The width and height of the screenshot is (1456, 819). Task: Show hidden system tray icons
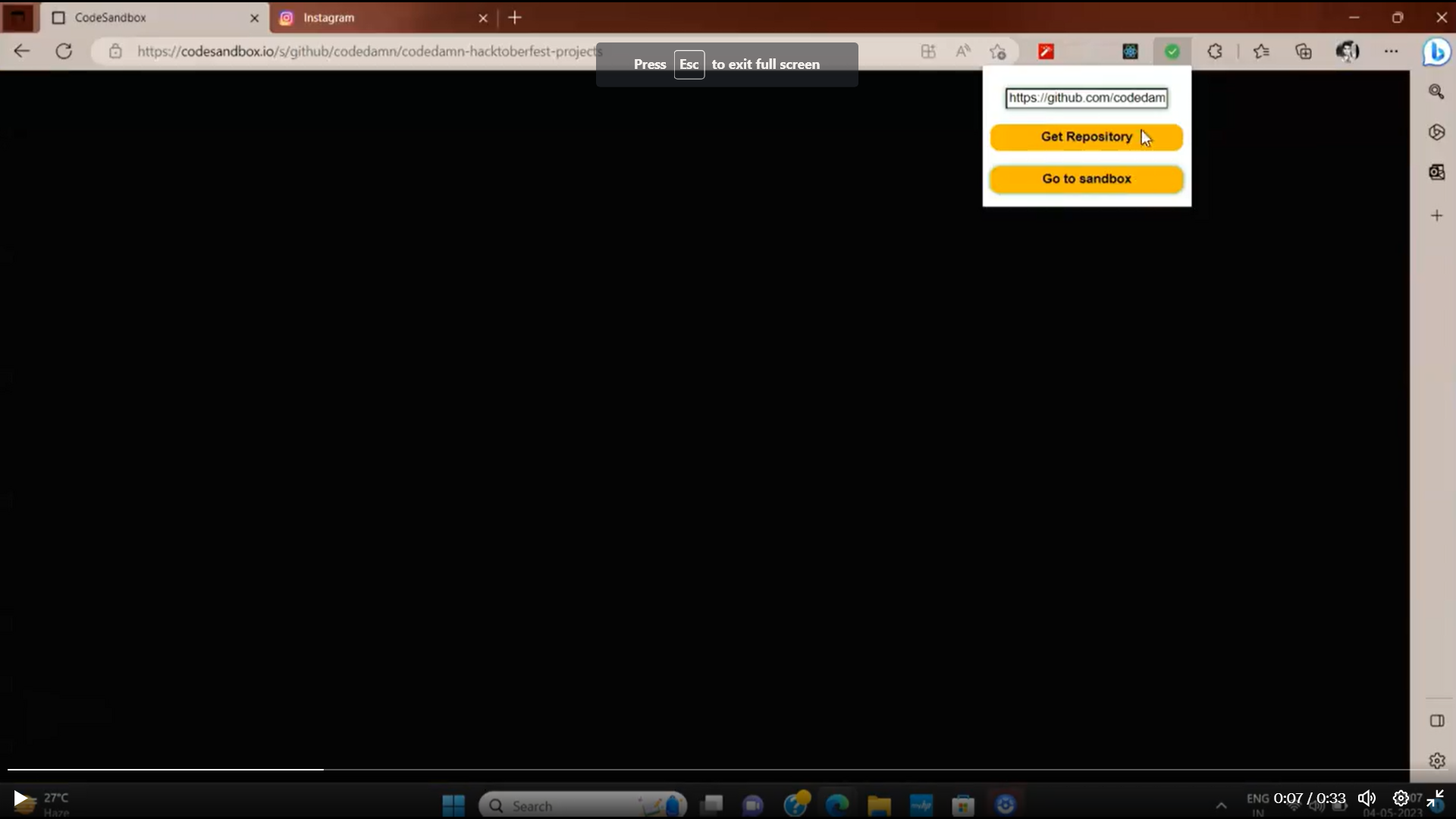[1221, 805]
